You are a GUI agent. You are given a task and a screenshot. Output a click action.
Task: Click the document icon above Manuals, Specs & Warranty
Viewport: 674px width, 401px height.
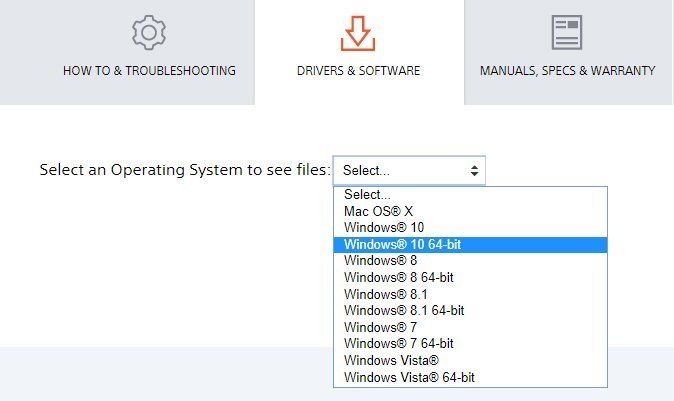click(x=567, y=33)
